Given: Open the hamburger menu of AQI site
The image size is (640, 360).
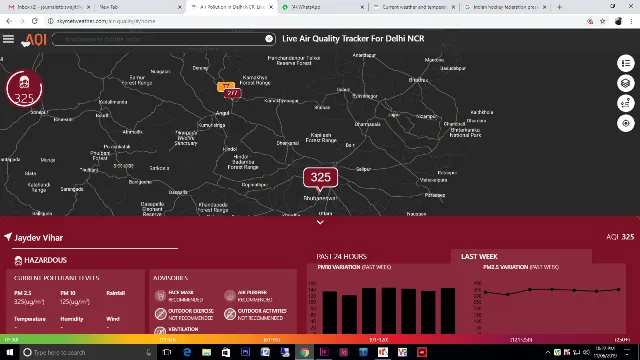Looking at the screenshot, I should point(8,39).
